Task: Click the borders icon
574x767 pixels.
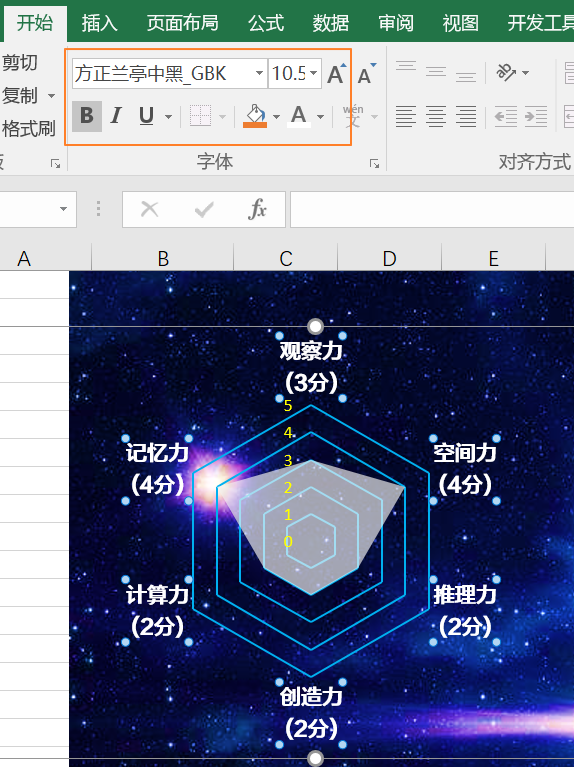Action: 200,116
